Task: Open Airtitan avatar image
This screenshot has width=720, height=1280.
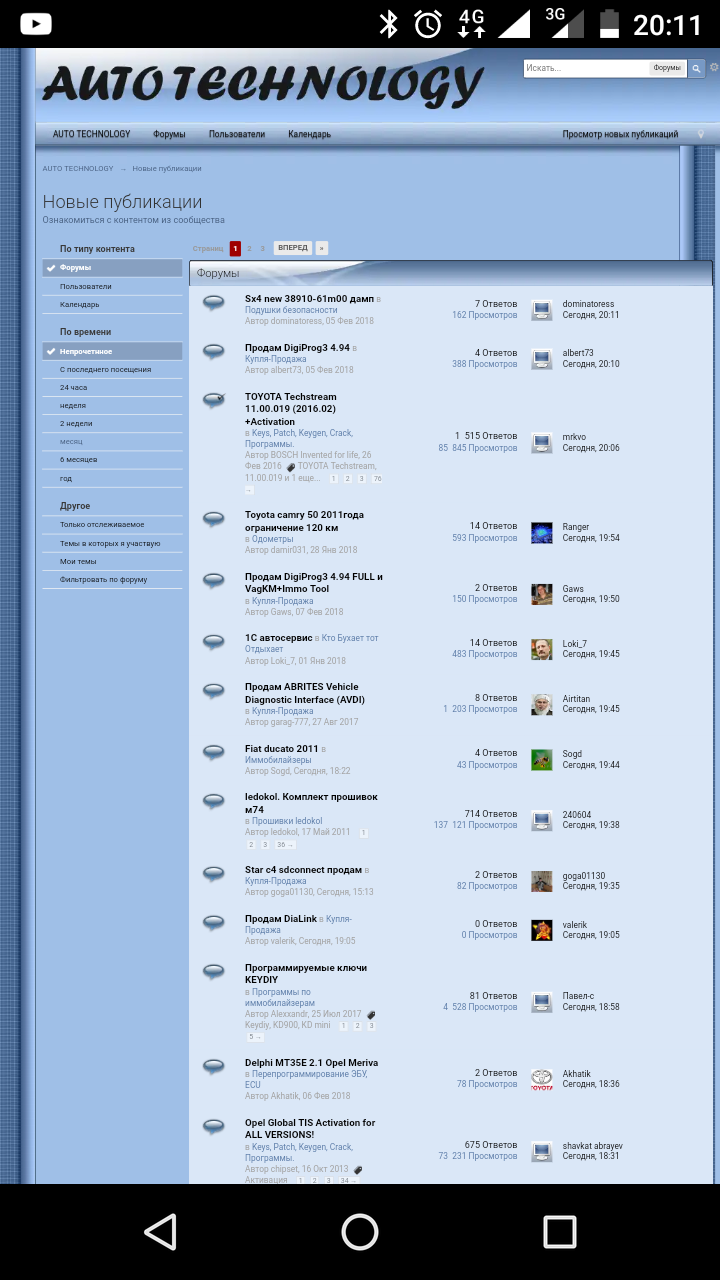Action: point(541,704)
